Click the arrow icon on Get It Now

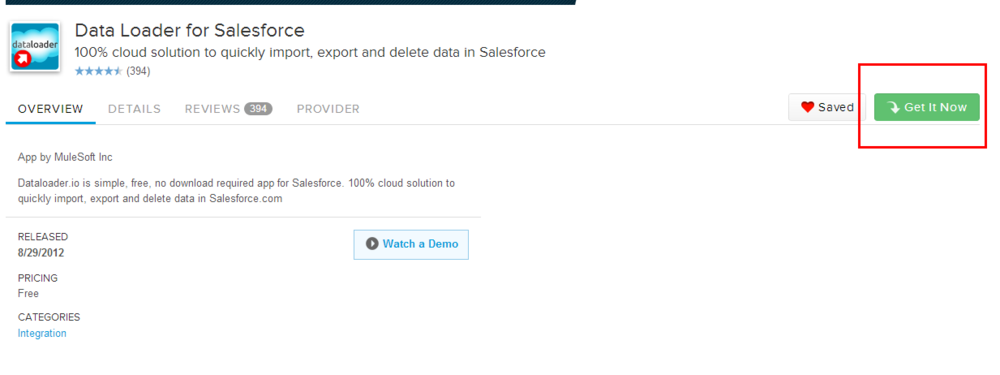(x=893, y=108)
